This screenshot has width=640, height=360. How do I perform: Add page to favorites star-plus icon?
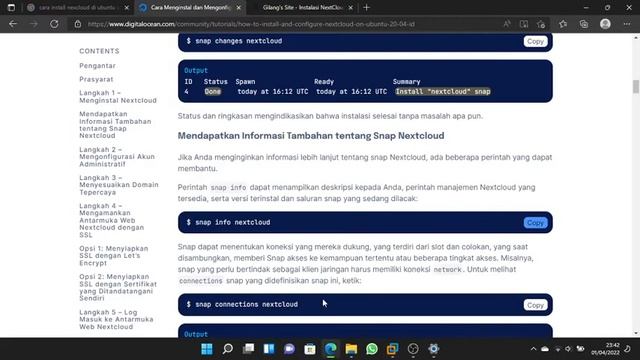coord(541,24)
